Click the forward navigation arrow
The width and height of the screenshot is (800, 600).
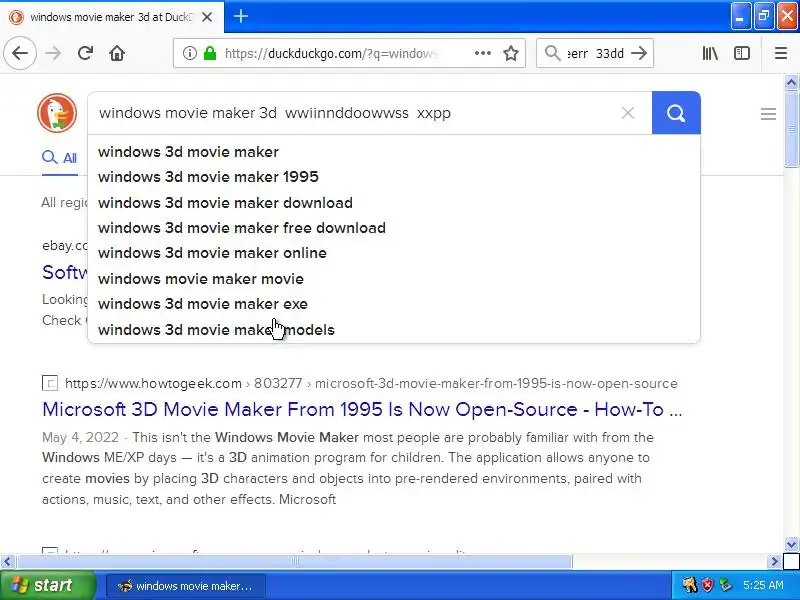(x=53, y=53)
